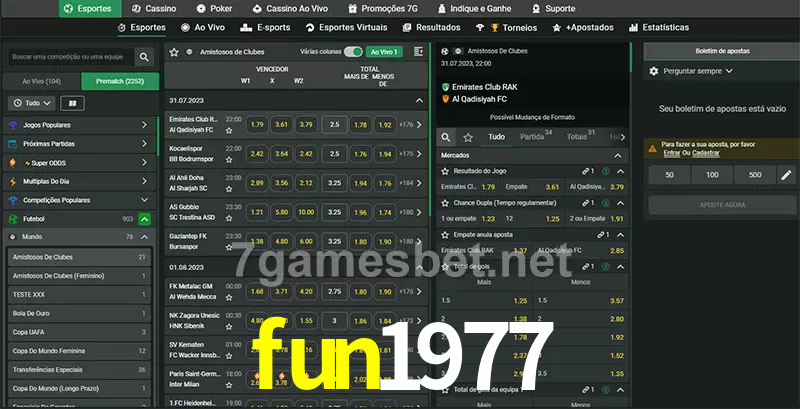The image size is (800, 409).
Task: Click the layout view icon next to Tudo
Action: coord(72,103)
